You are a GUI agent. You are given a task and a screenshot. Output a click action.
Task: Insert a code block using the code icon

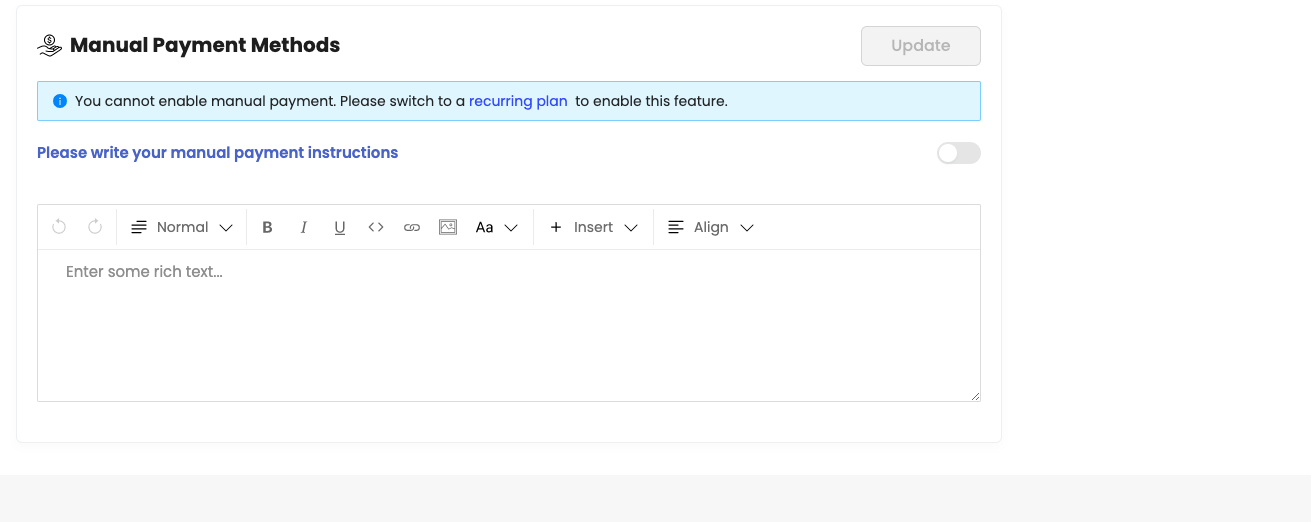(376, 227)
